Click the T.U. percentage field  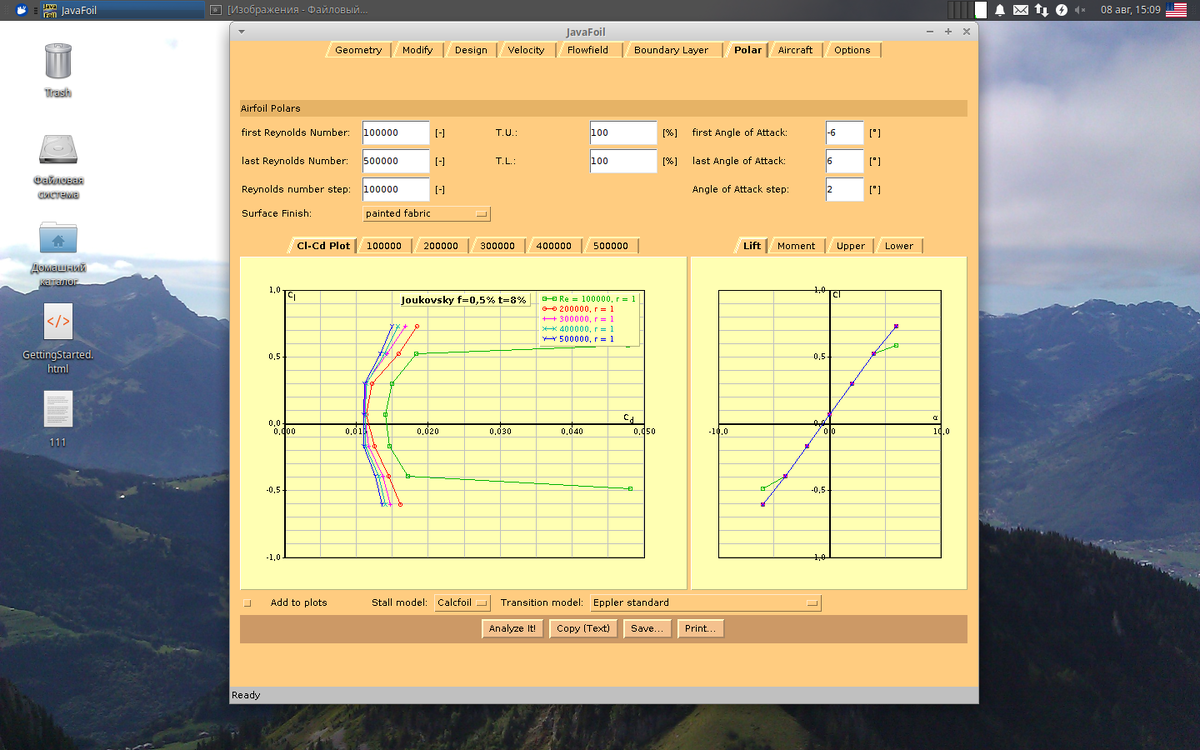(623, 133)
